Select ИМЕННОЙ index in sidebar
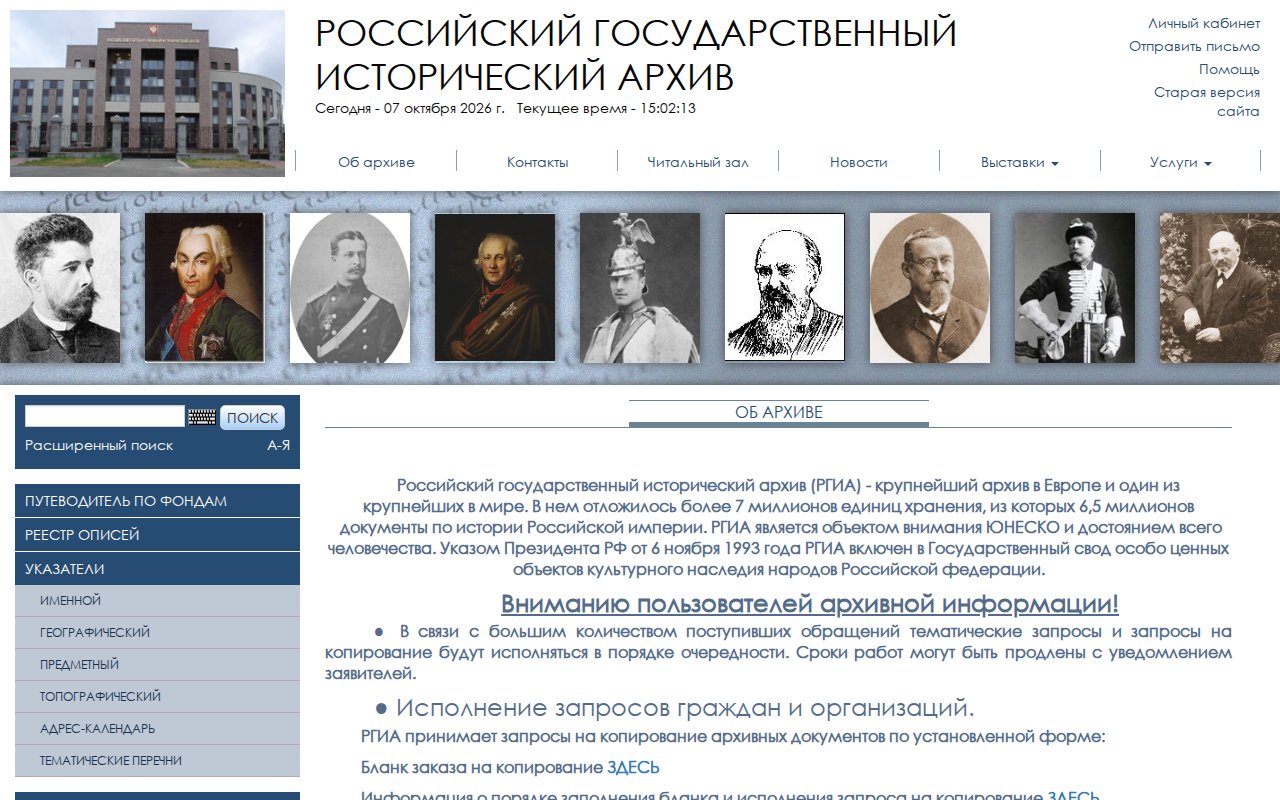 157,601
